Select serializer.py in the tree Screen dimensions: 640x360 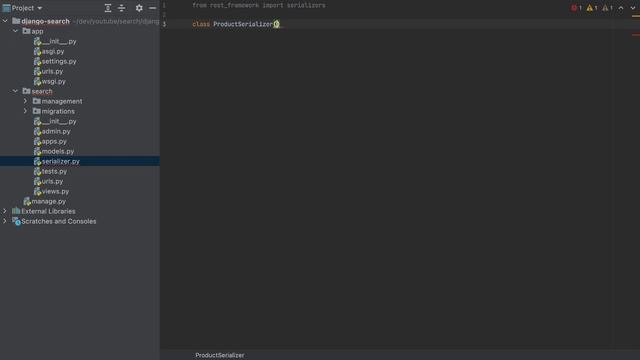[x=60, y=161]
